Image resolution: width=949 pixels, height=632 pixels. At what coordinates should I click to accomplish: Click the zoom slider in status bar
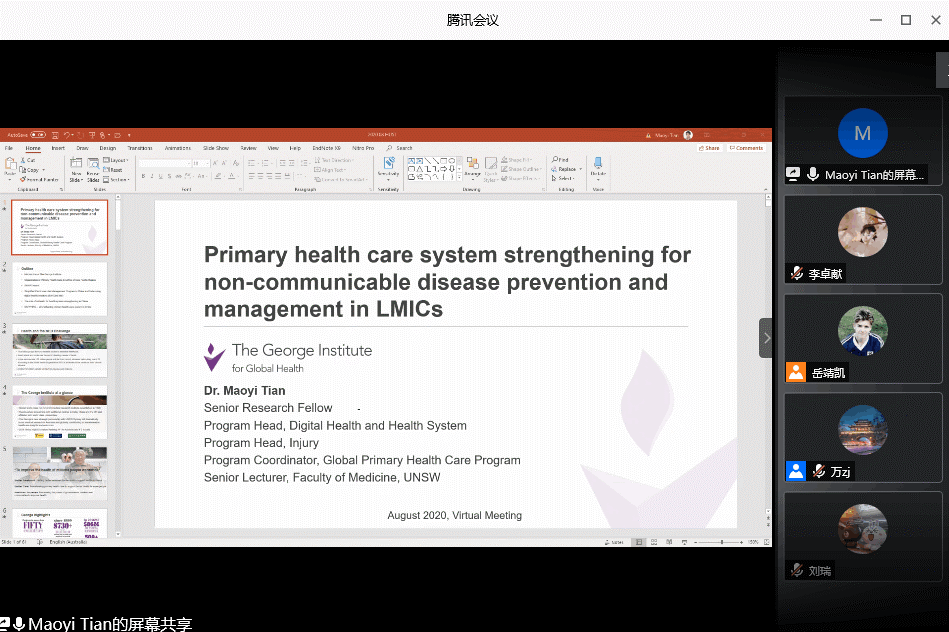coord(722,542)
